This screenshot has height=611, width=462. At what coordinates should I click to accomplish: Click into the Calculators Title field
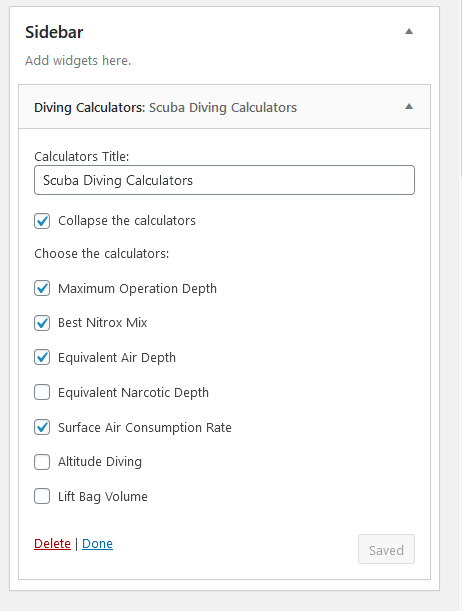pyautogui.click(x=224, y=180)
